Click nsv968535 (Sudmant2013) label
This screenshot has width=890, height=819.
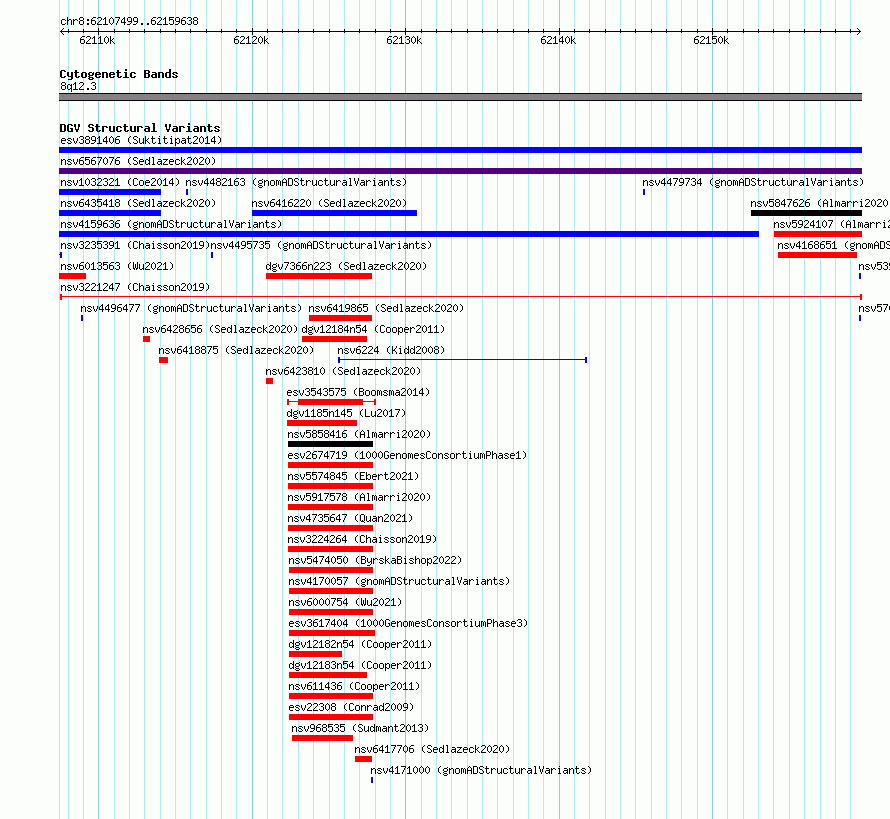click(x=360, y=728)
